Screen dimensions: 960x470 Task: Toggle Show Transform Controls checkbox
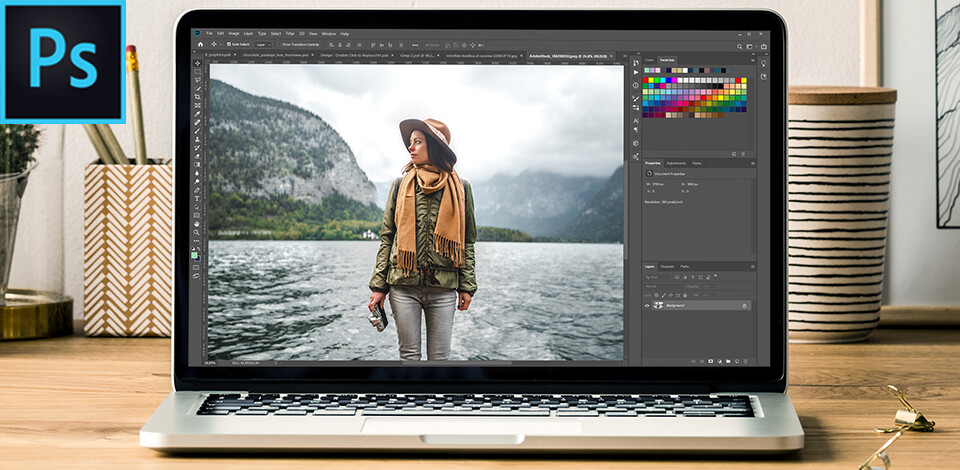point(279,45)
